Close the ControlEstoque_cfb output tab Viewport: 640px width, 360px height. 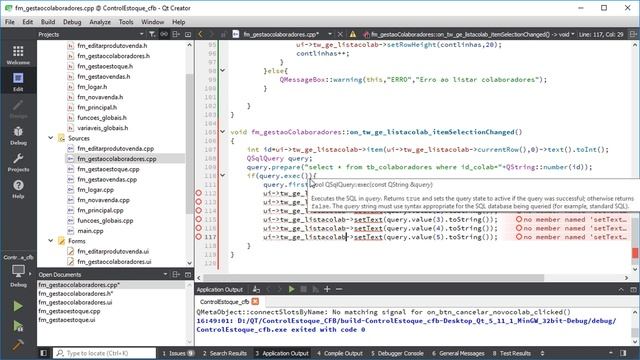(x=255, y=301)
